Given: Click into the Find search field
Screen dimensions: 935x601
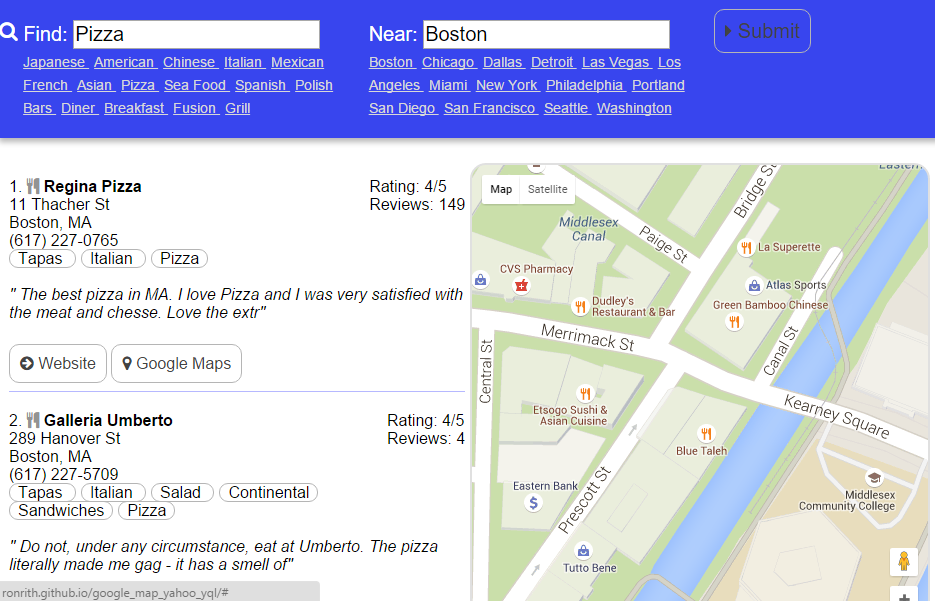Looking at the screenshot, I should point(196,34).
